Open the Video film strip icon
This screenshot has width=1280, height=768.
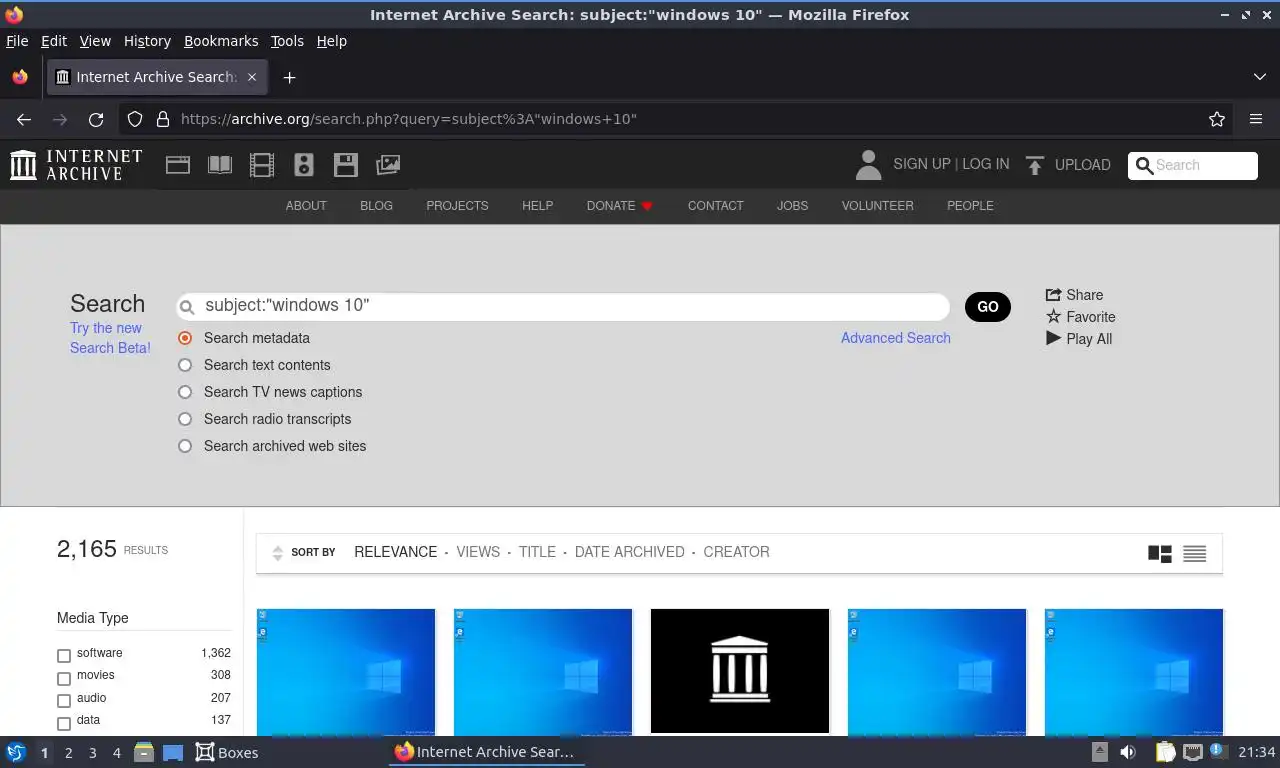(262, 165)
